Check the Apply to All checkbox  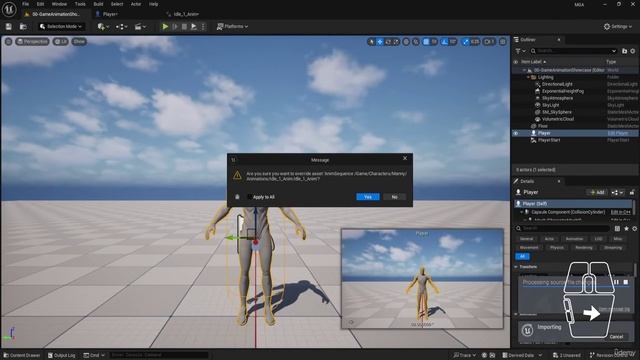249,197
